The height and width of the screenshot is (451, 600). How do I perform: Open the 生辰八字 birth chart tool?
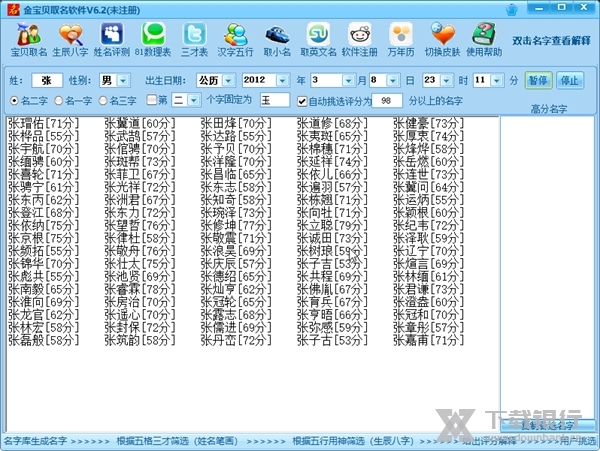pyautogui.click(x=70, y=40)
